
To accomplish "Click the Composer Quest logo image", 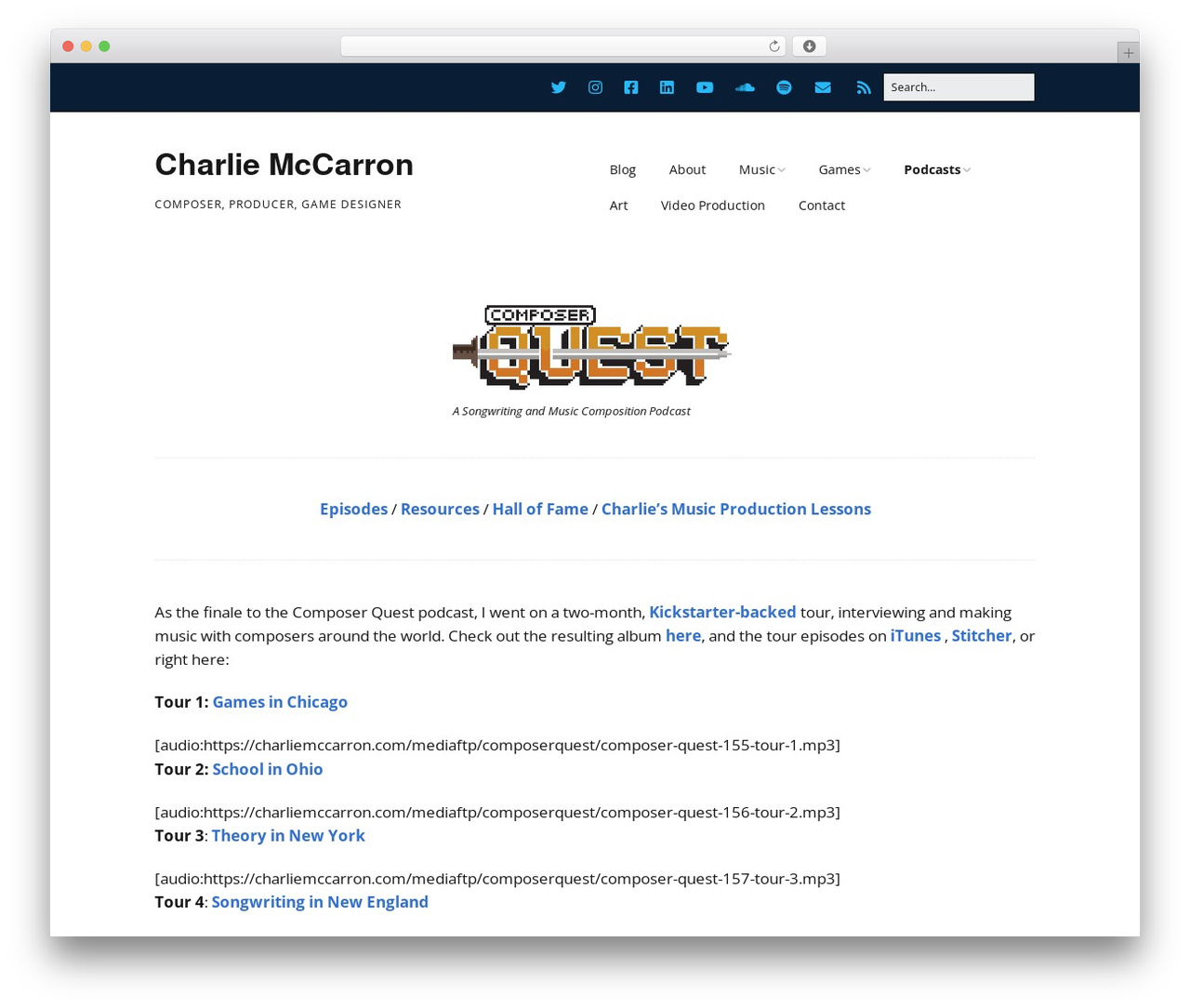I will pos(592,346).
